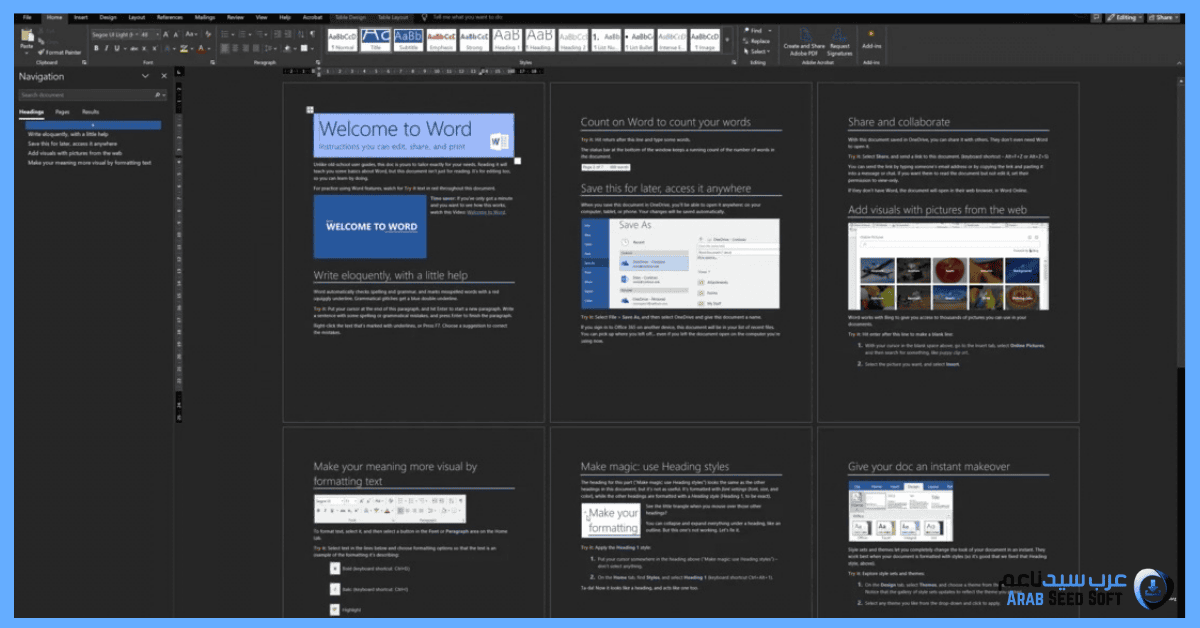
Task: Open the Paragraph group dialog launcher
Action: 318,62
